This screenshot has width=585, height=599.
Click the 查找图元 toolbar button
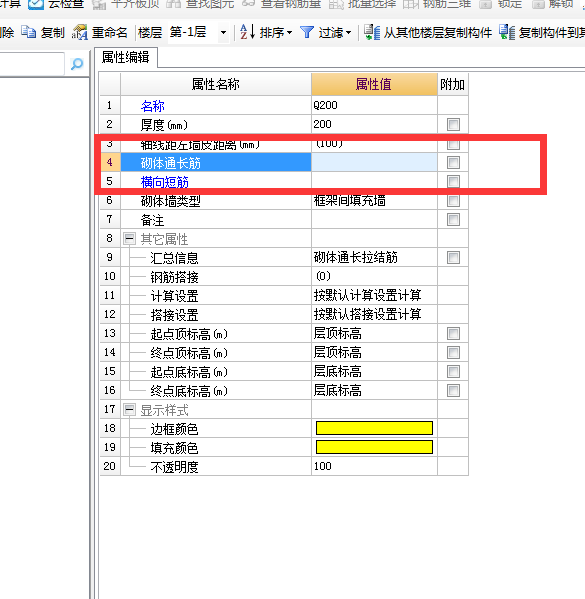click(200, 4)
